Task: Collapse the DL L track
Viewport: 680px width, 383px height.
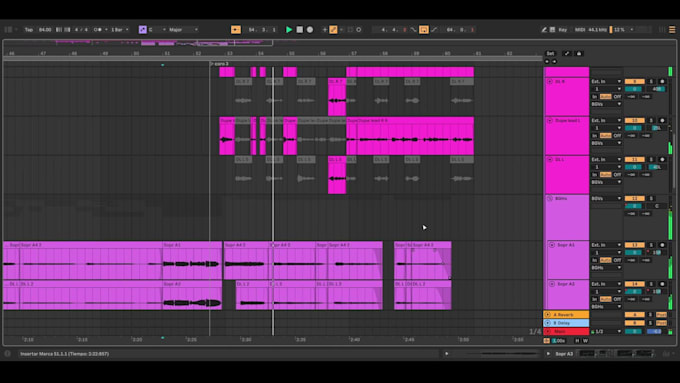Action: tap(550, 160)
